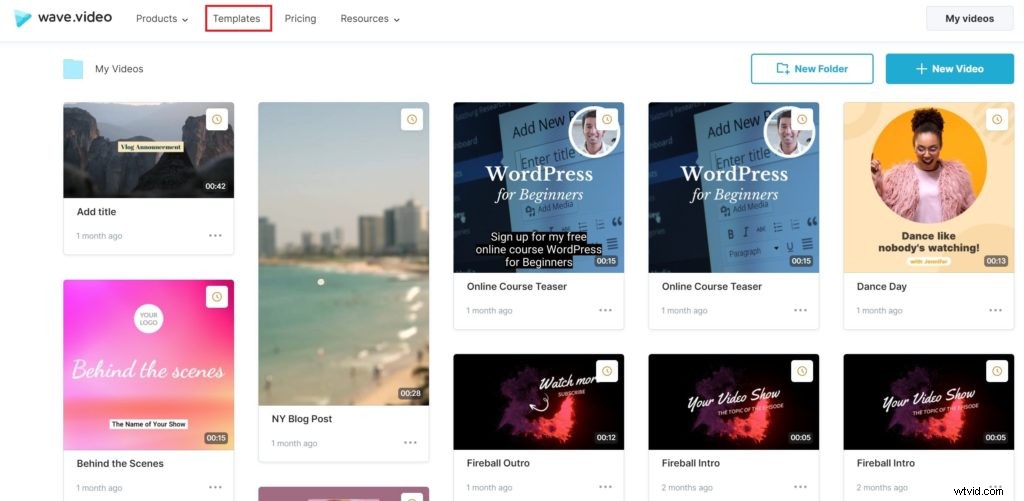Click the 'NY Blog Post' video title
1024x501 pixels.
coord(302,419)
